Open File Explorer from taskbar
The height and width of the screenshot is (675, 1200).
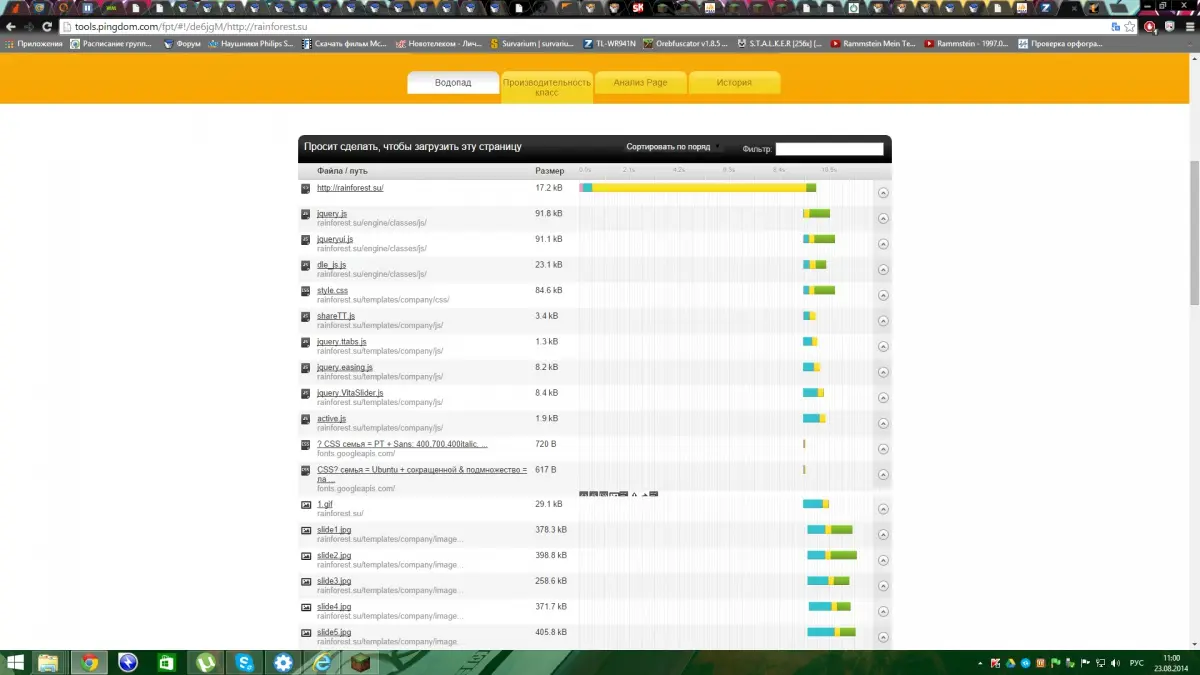pyautogui.click(x=48, y=662)
